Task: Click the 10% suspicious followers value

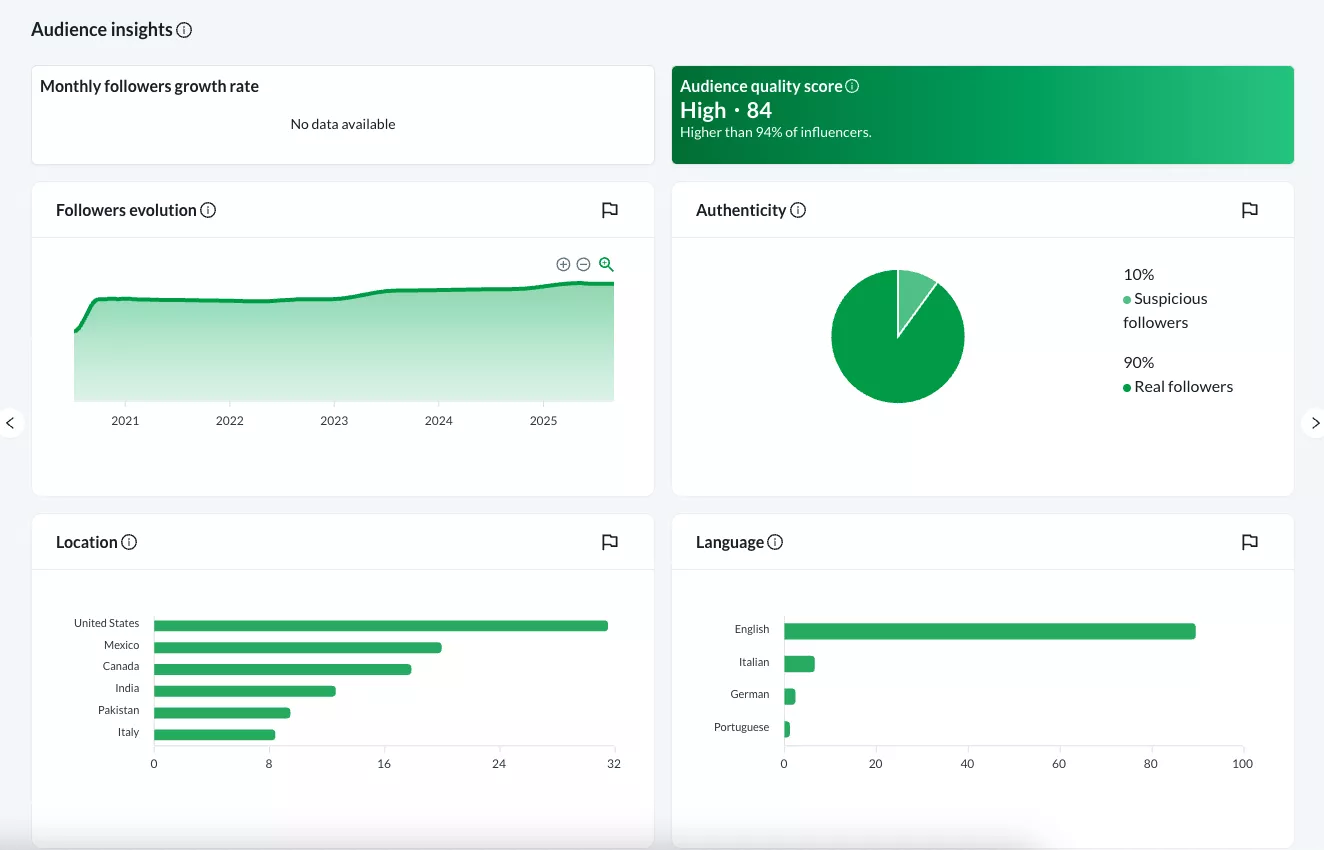Action: click(x=1139, y=274)
